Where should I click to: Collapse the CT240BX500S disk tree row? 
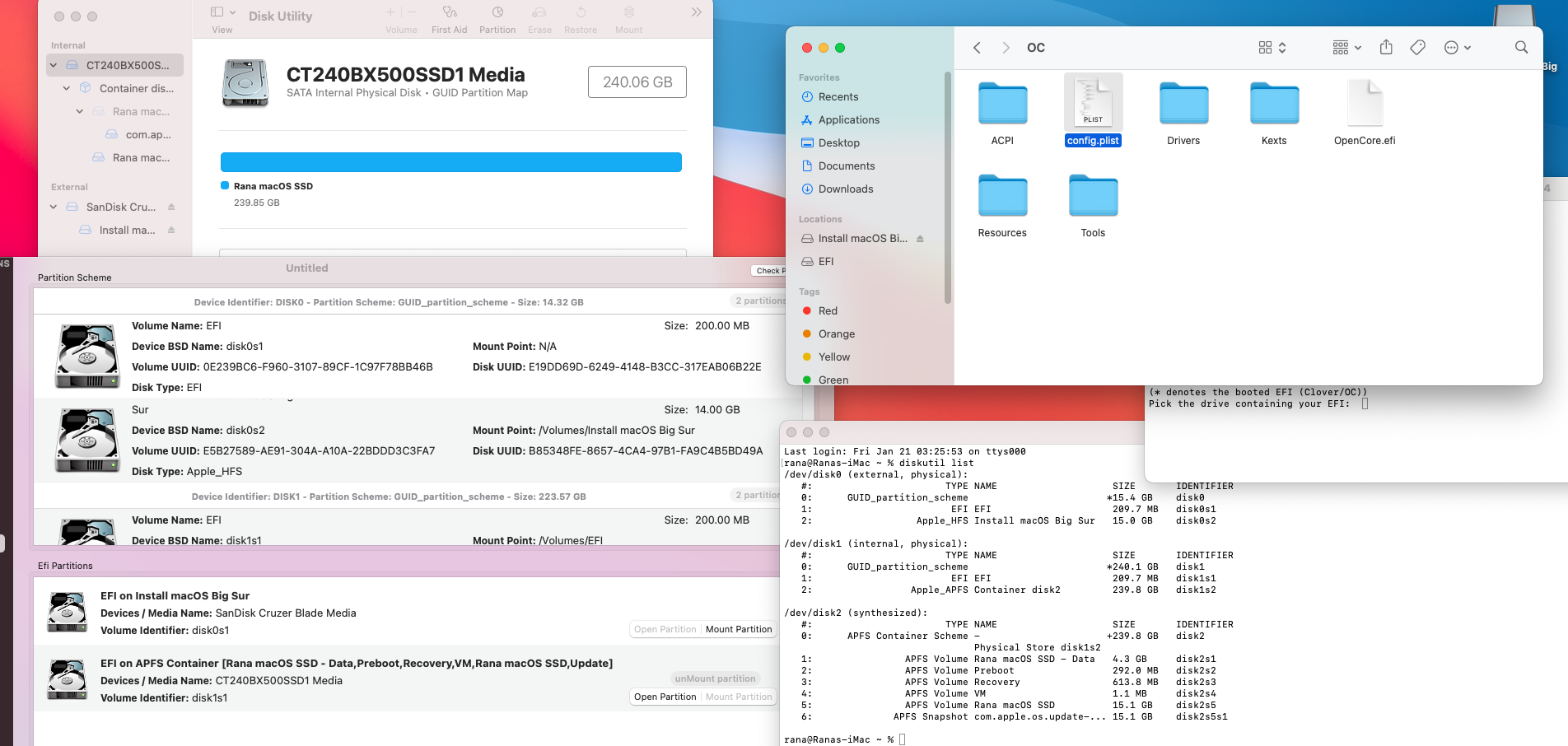click(x=54, y=65)
